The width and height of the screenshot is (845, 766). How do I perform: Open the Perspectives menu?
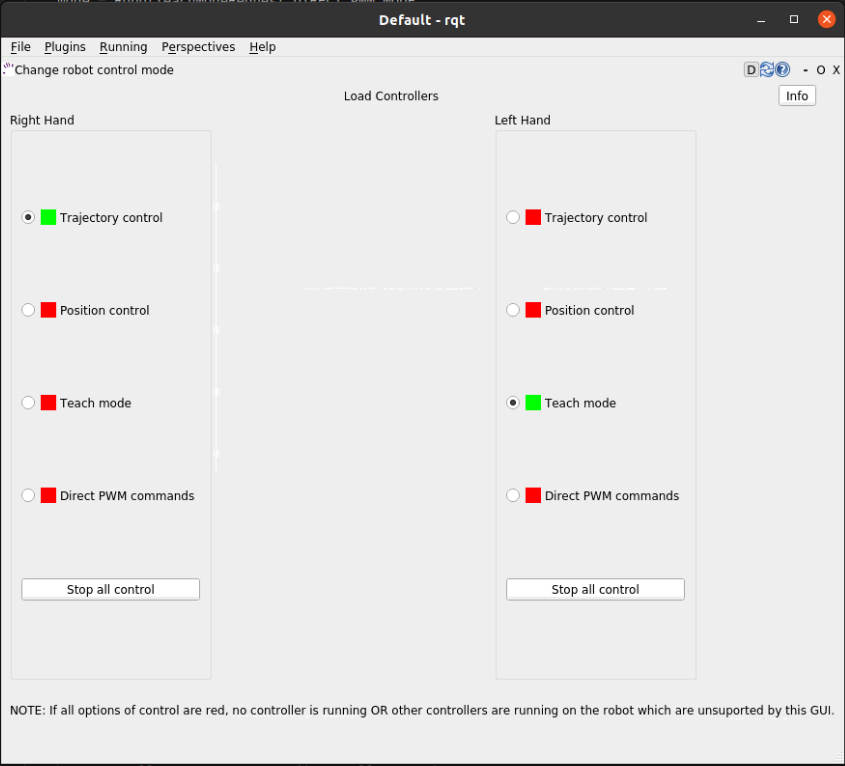(198, 47)
